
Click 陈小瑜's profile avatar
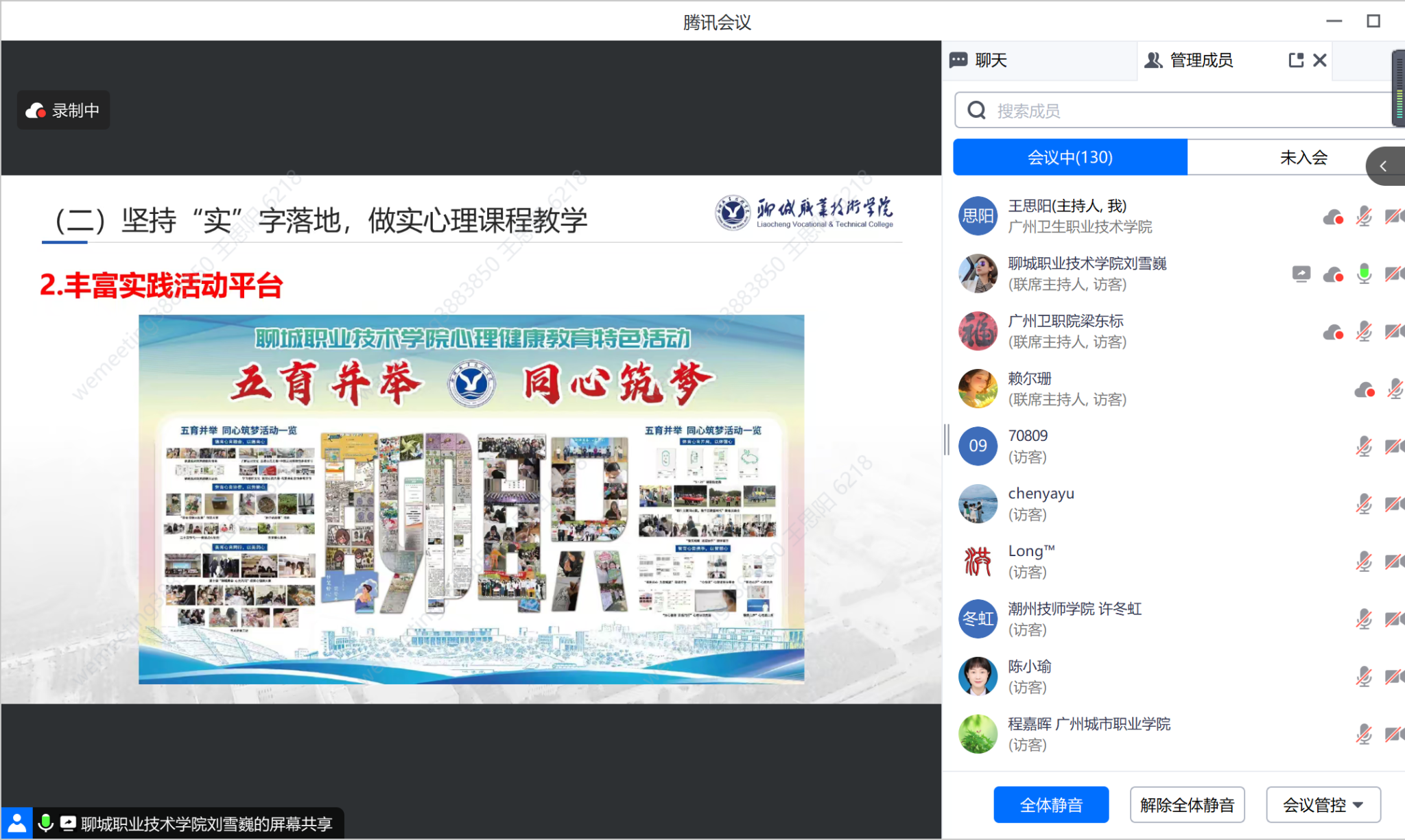click(x=978, y=676)
